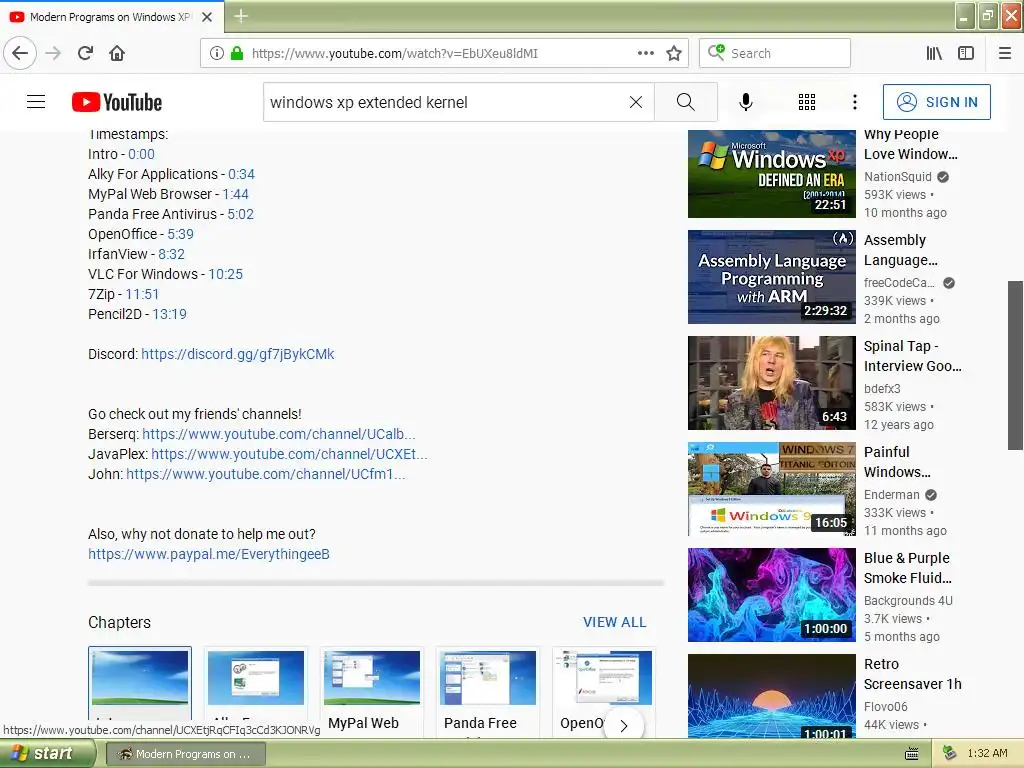Click the system tray icon beside the clock
The width and height of the screenshot is (1024, 768).
(949, 754)
